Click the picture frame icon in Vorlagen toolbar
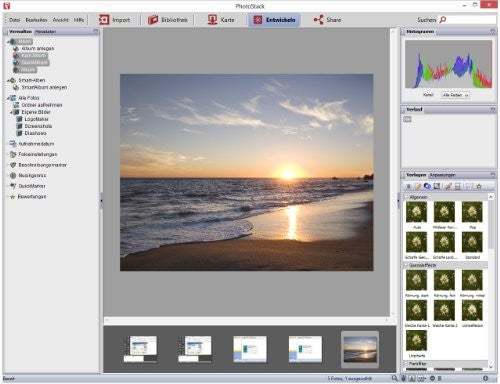Viewport: 500px width, 384px height. click(x=437, y=186)
